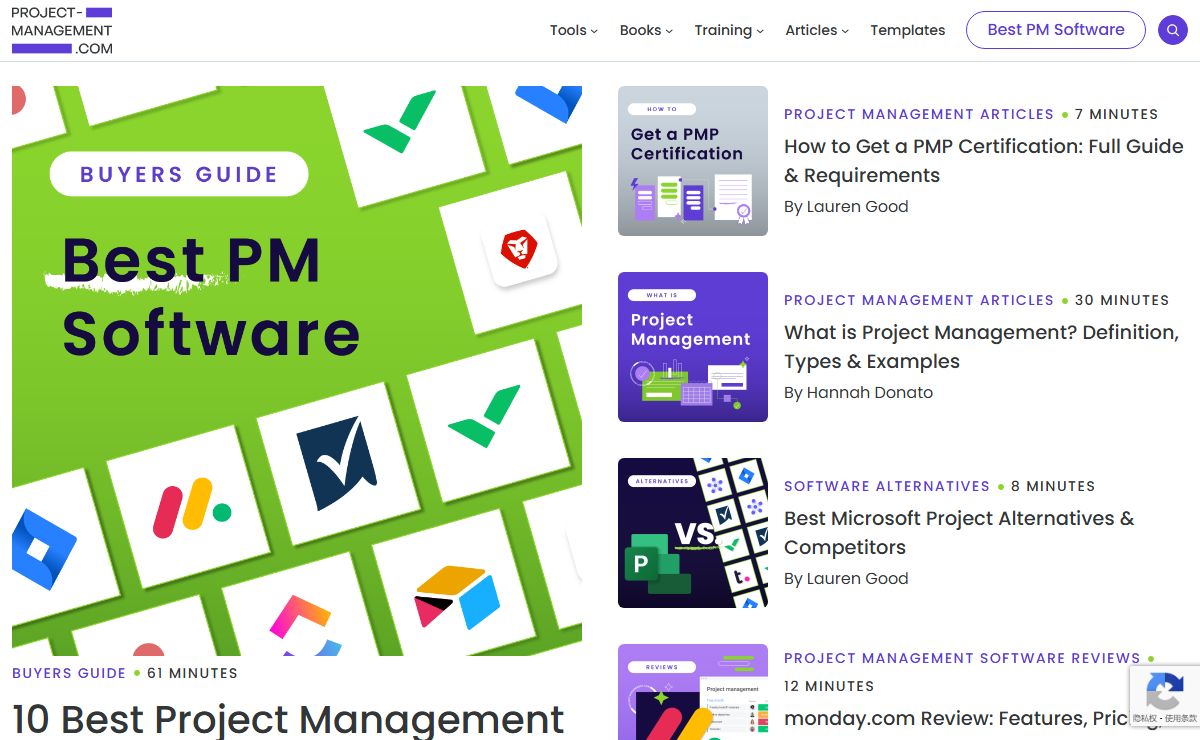The width and height of the screenshot is (1200, 740).
Task: Click the Software Alternatives category label
Action: click(887, 486)
